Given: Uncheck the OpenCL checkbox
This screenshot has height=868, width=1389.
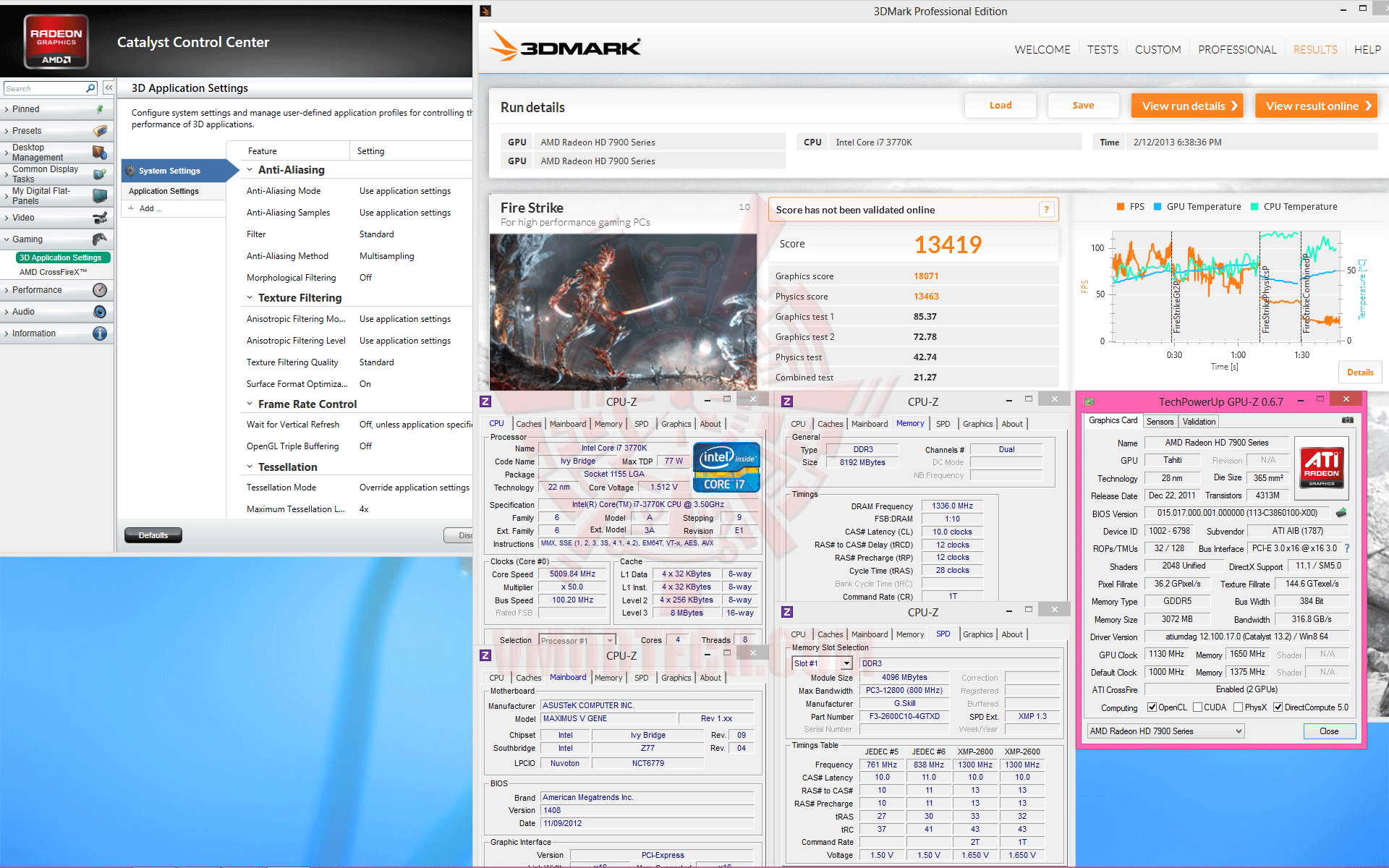Looking at the screenshot, I should (1153, 707).
